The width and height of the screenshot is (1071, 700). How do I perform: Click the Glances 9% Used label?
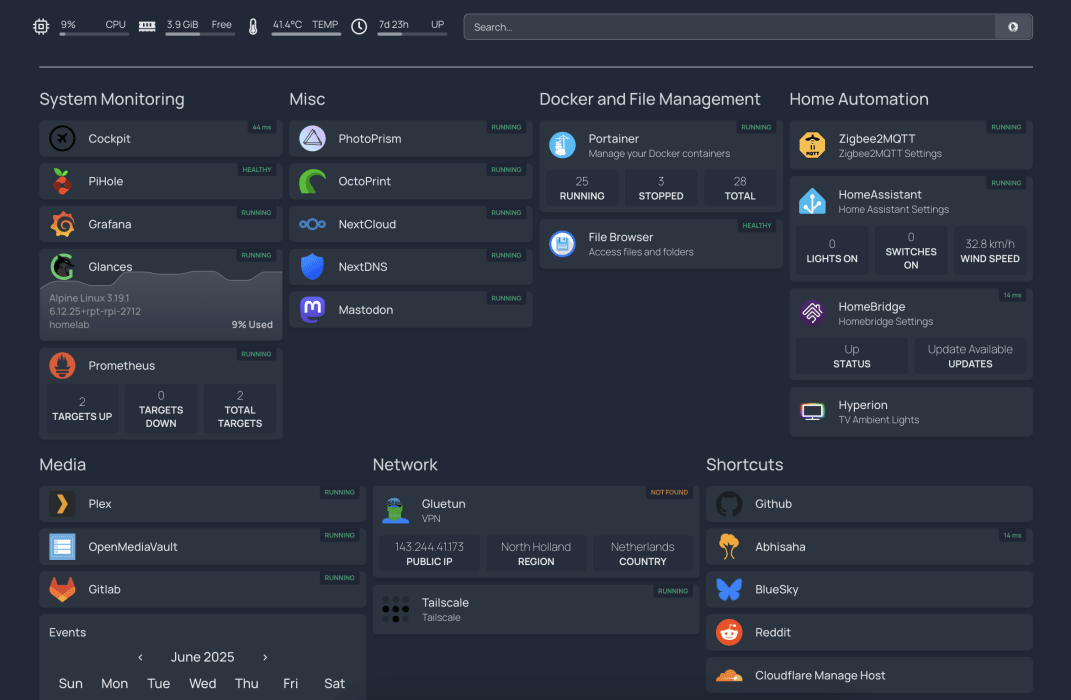[x=252, y=325]
